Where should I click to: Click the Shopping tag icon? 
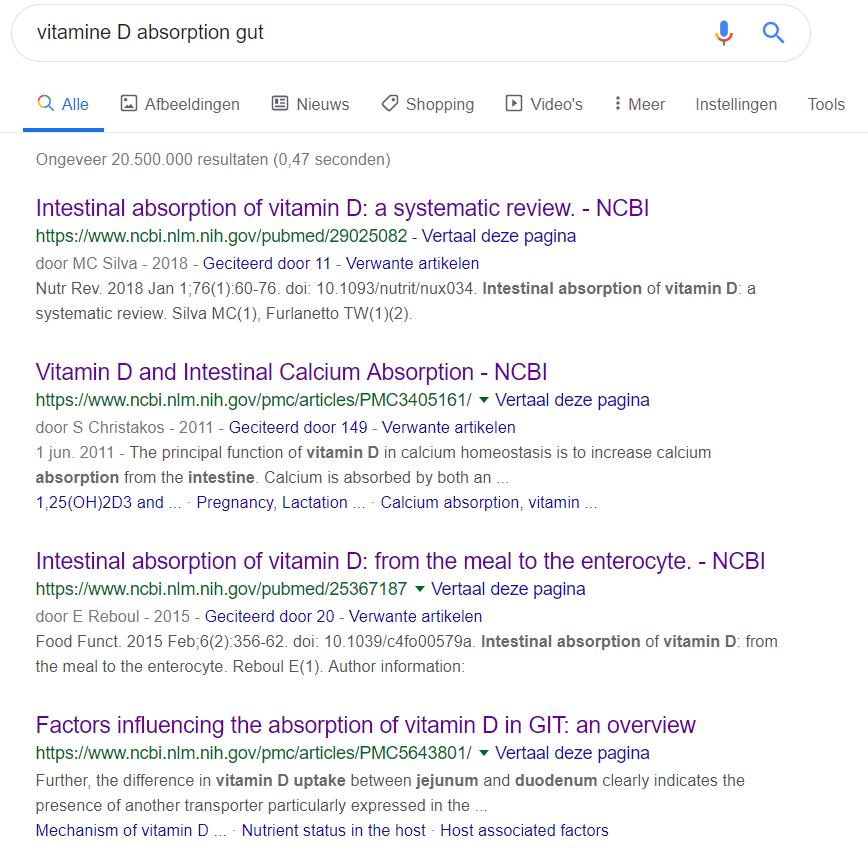click(390, 104)
